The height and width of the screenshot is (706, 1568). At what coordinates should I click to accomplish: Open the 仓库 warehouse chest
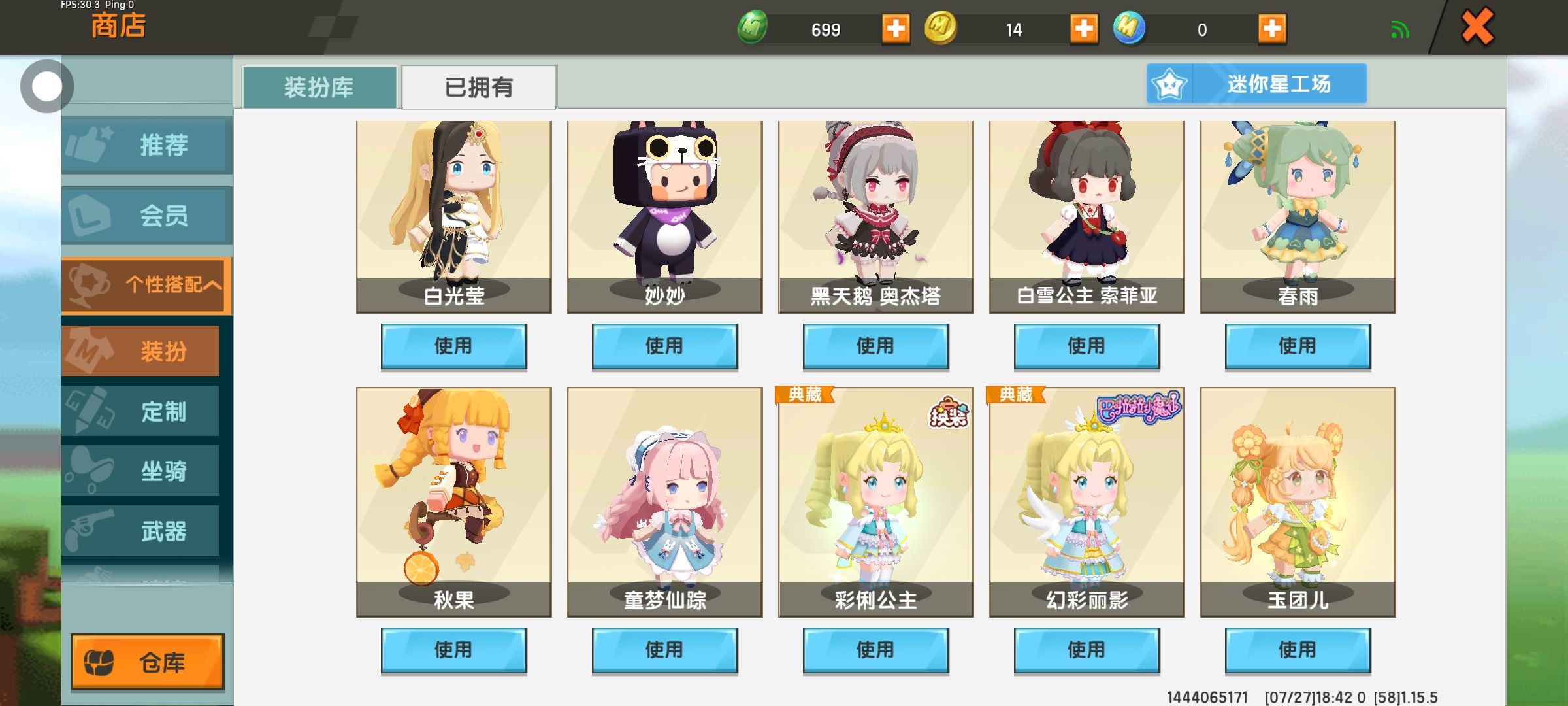coord(147,662)
